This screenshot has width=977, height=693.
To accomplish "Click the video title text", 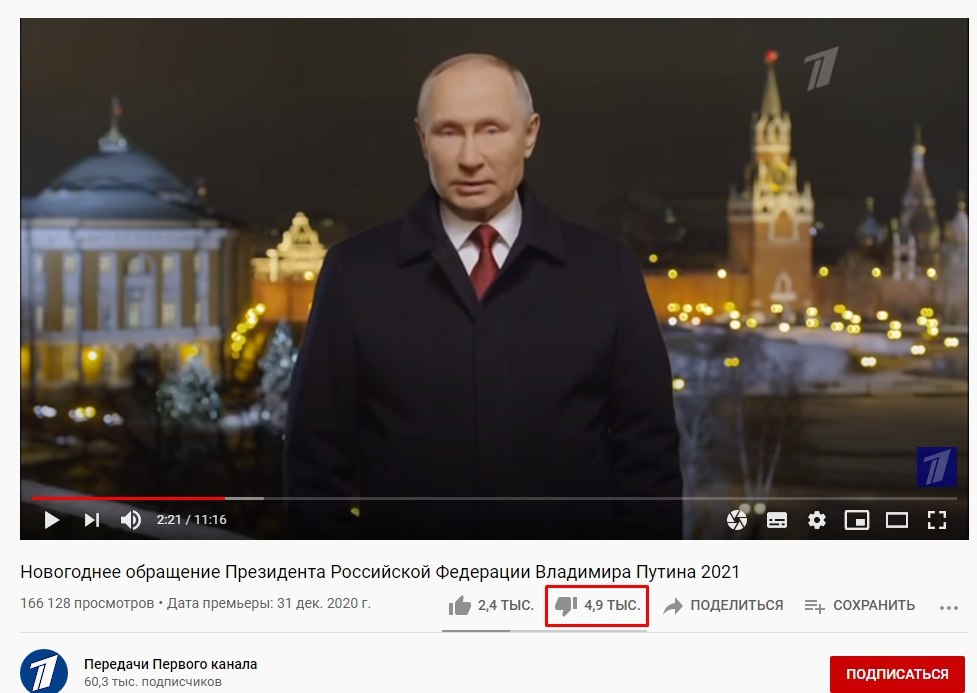I will [x=379, y=571].
